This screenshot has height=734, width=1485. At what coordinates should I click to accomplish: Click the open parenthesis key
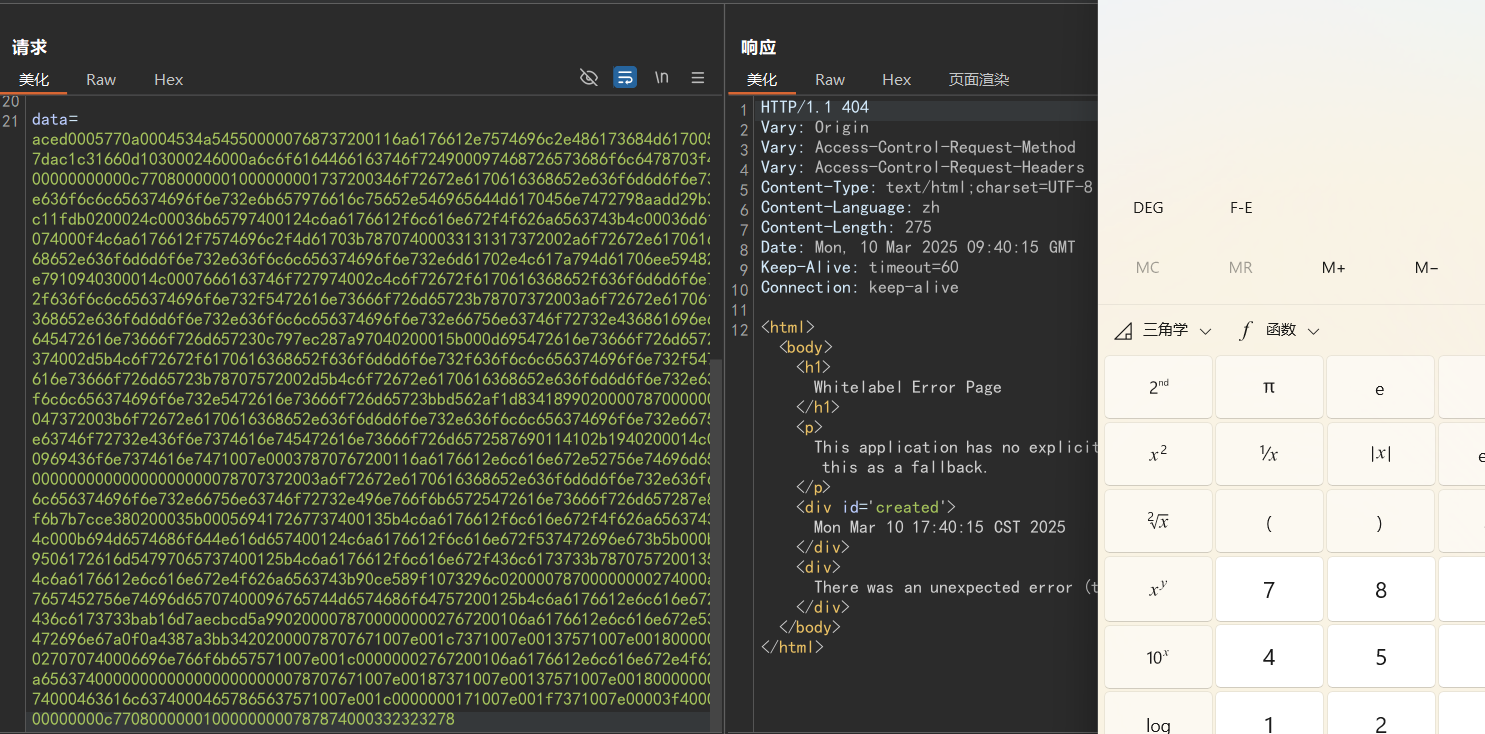1269,521
